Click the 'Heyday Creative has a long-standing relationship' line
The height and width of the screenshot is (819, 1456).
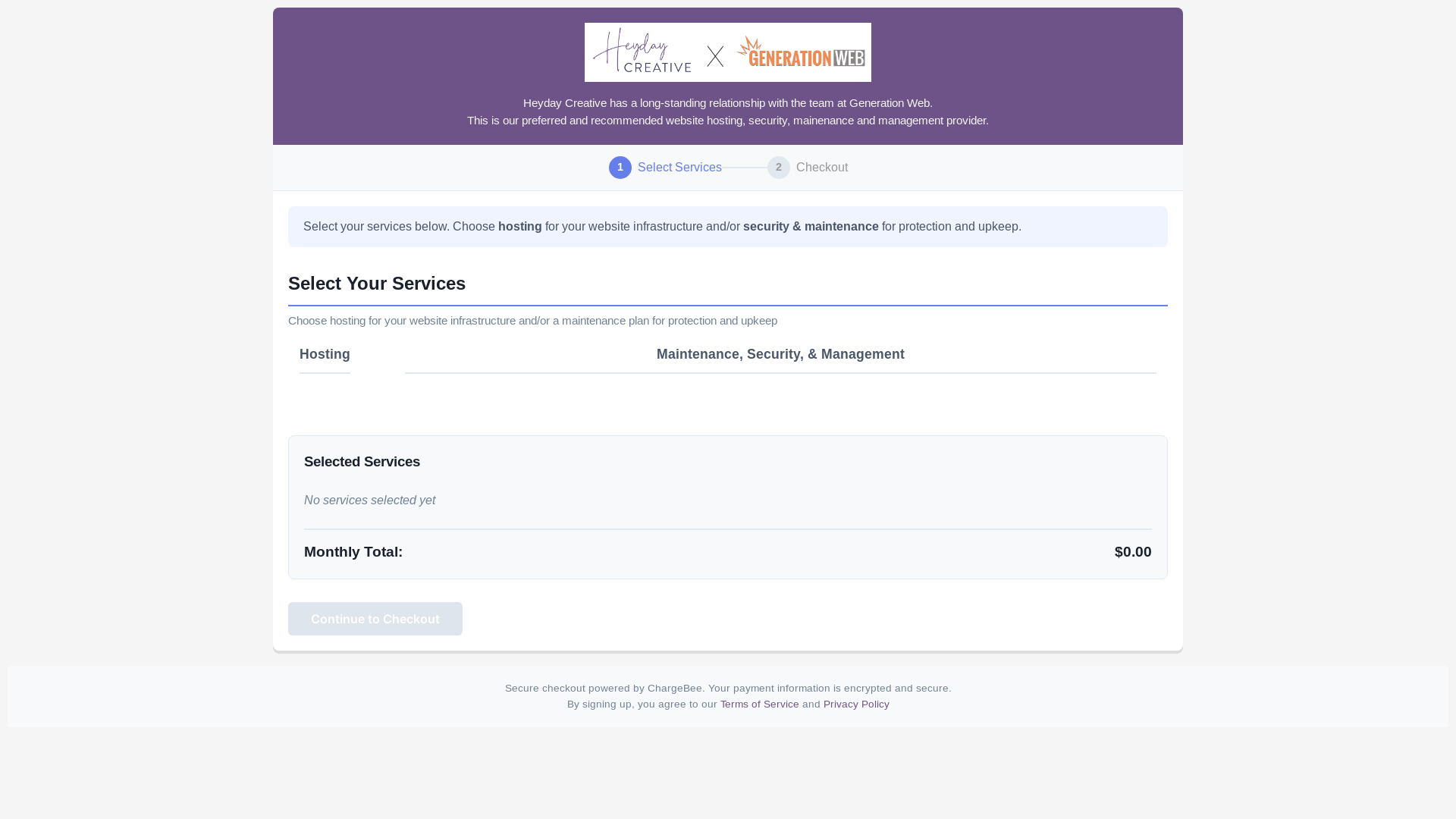[x=728, y=103]
